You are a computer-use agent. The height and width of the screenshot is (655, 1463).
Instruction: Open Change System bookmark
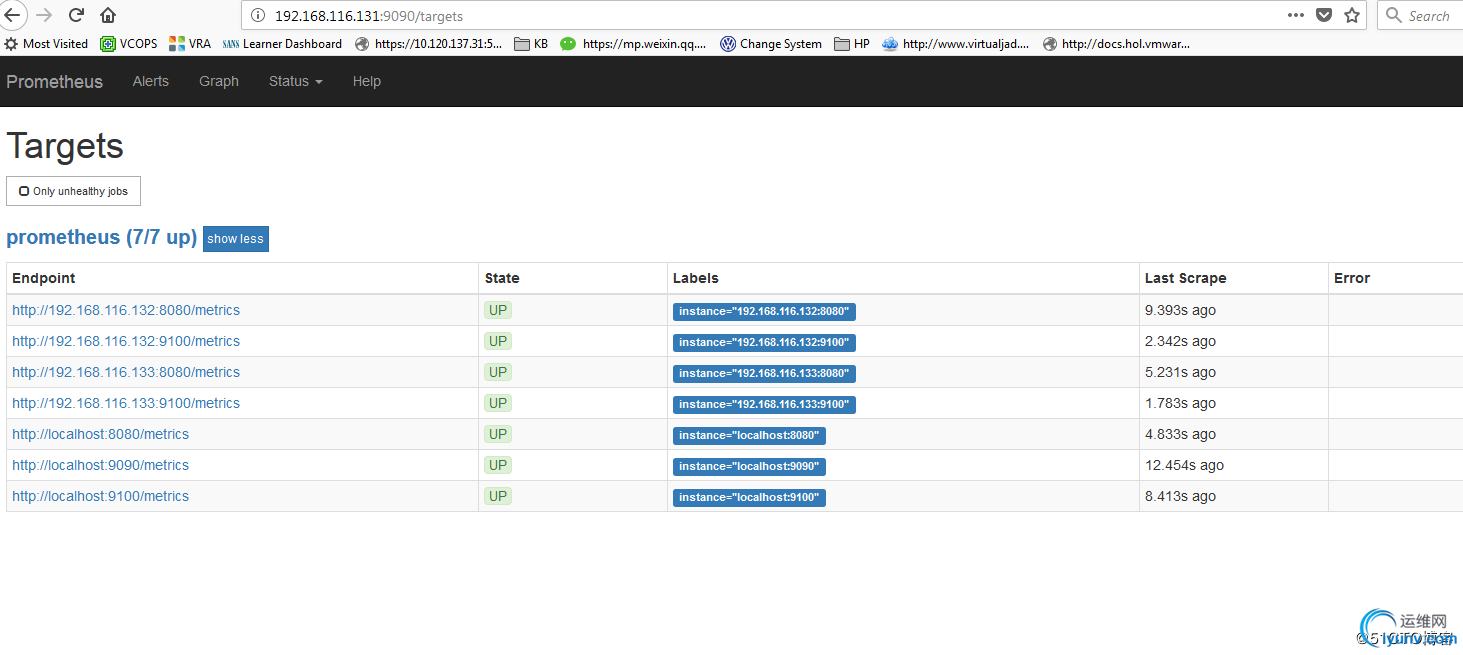(x=771, y=44)
